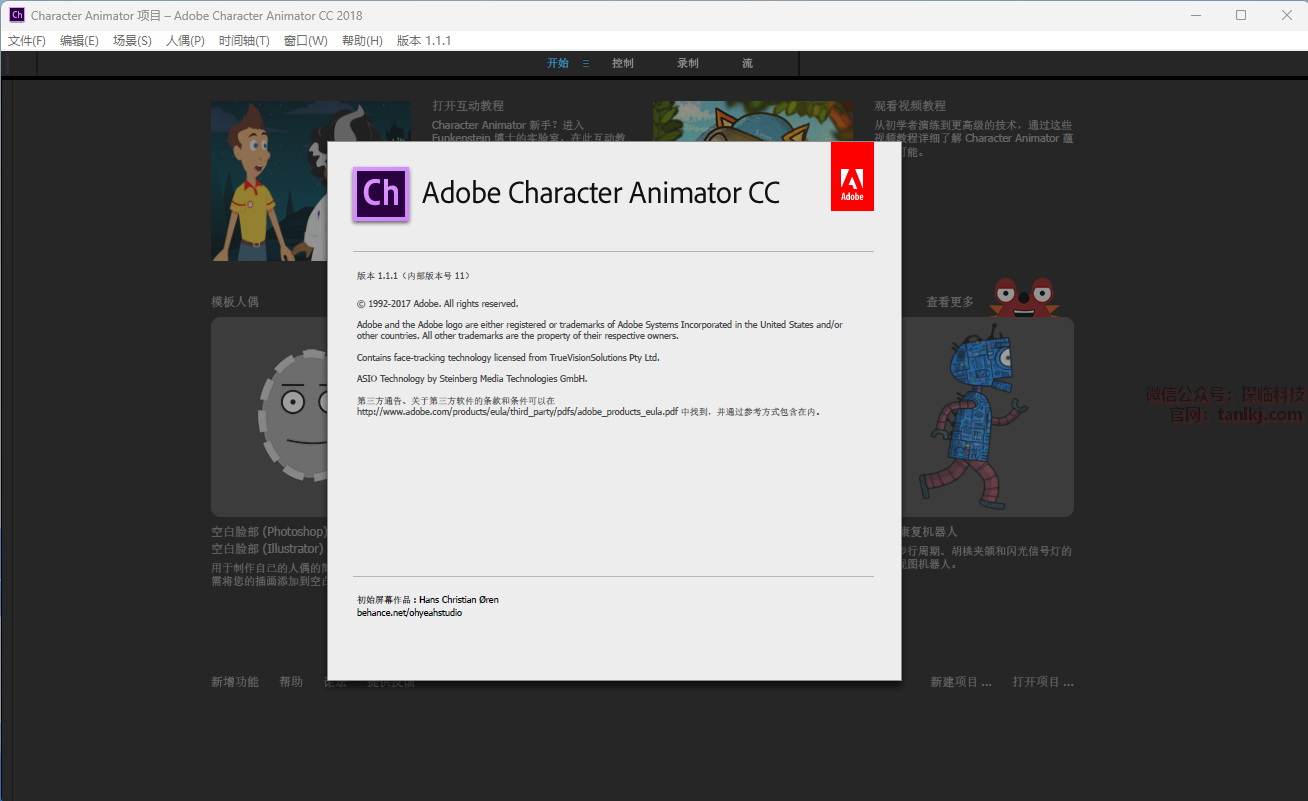Open the 场景(S) menu
Image resolution: width=1308 pixels, height=801 pixels.
[132, 41]
